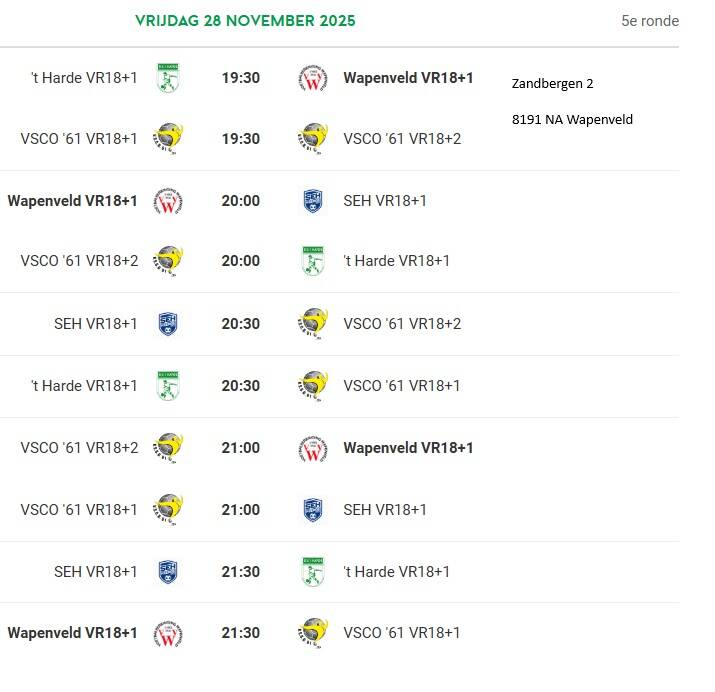Click Wapenveld logo in the 20:00 SEH match
Image resolution: width=715 pixels, height=692 pixels.
point(168,201)
